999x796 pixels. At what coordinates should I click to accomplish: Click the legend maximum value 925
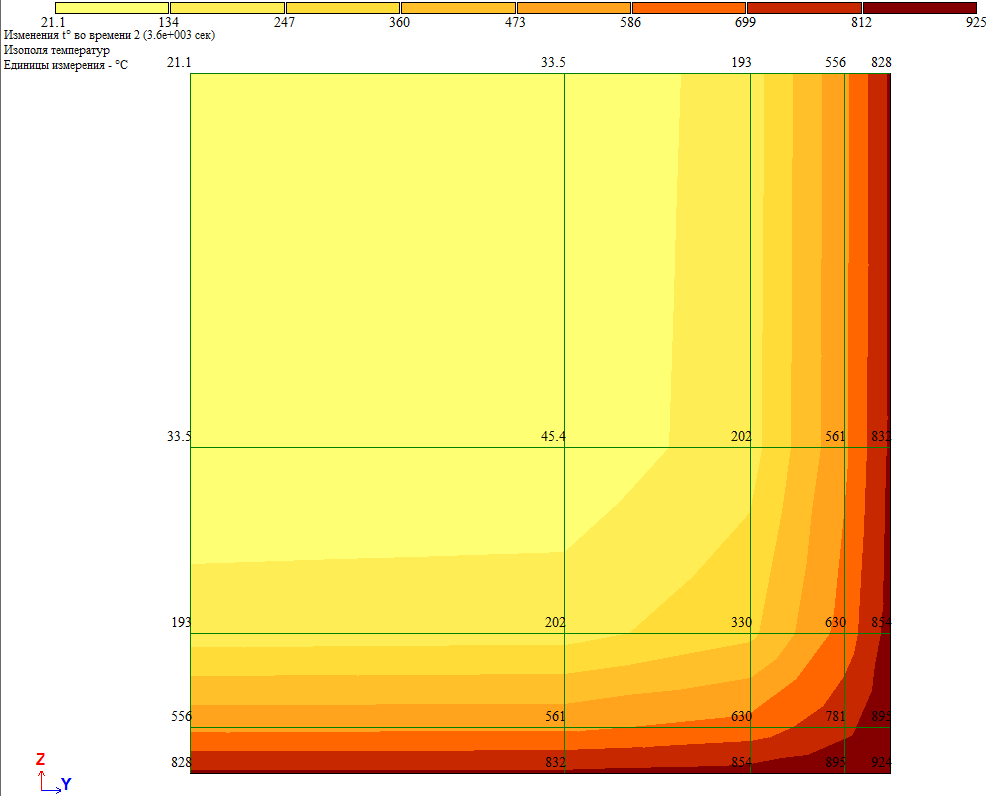click(x=976, y=23)
